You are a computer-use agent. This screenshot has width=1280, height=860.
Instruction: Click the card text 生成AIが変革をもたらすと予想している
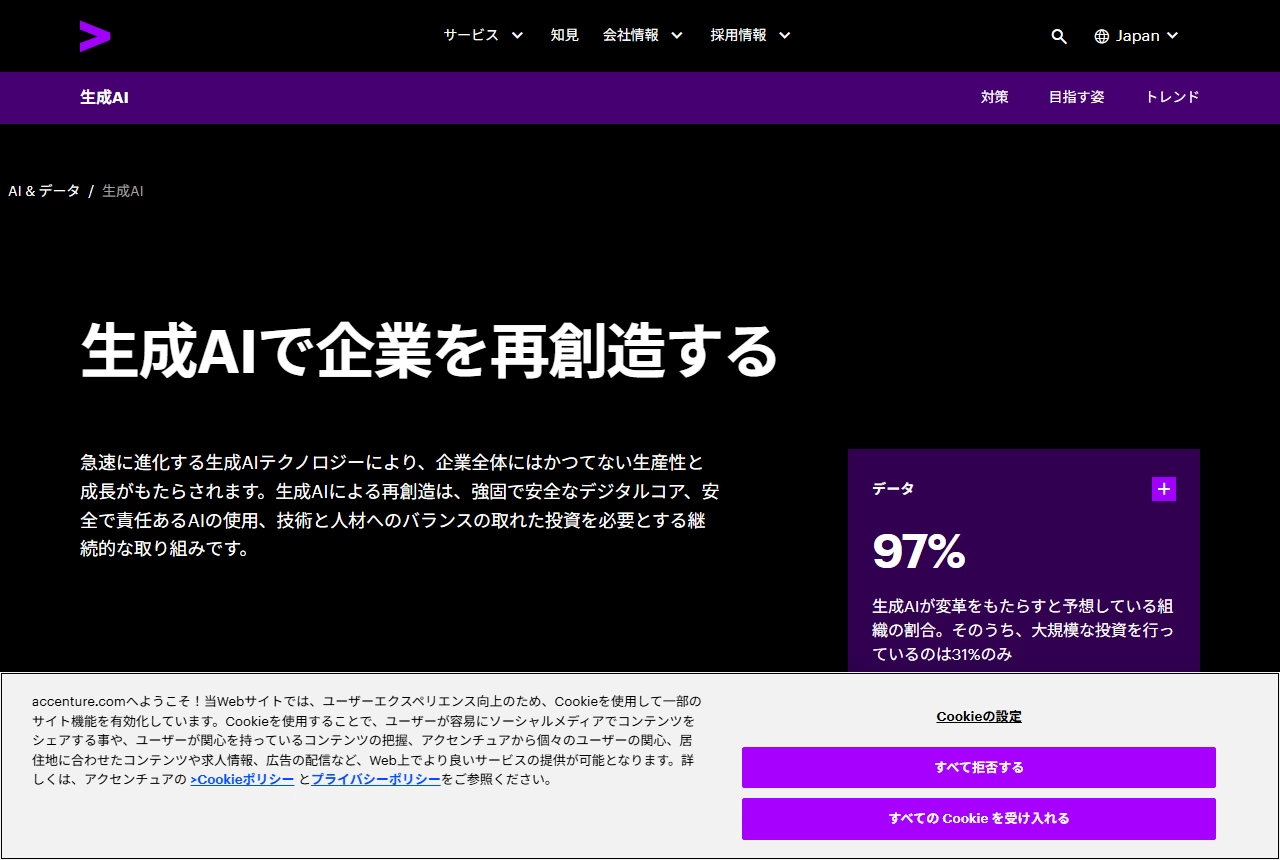pyautogui.click(x=1023, y=630)
